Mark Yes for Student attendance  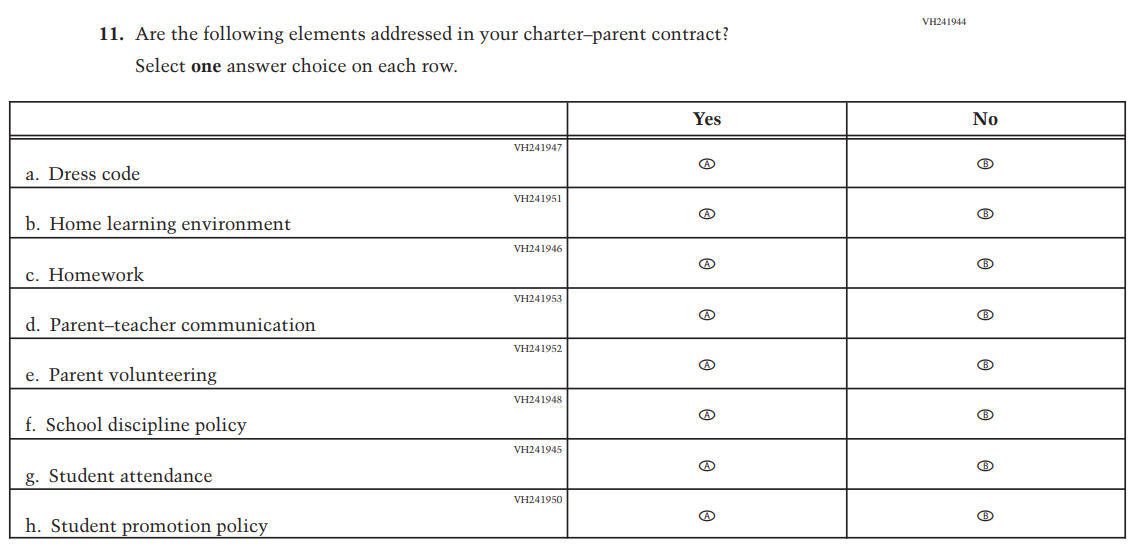click(x=706, y=465)
